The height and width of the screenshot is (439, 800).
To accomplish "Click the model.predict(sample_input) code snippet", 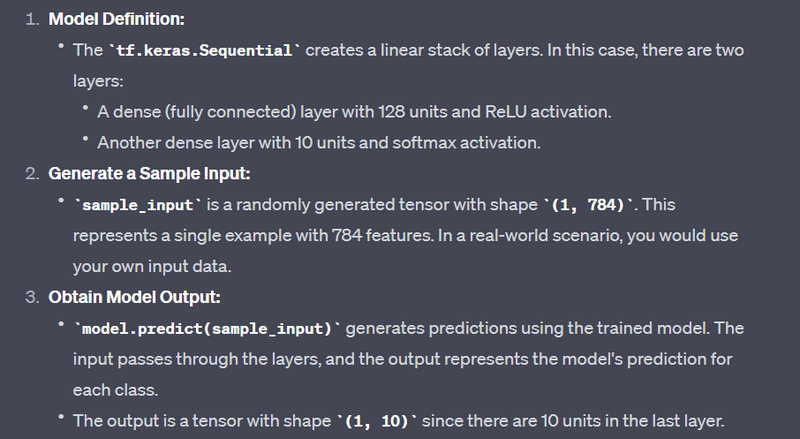I will click(206, 328).
